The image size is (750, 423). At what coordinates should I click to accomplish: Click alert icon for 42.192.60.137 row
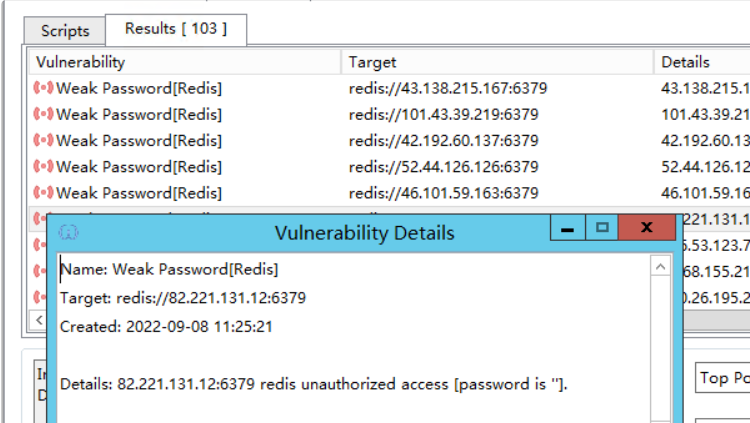tap(43, 140)
